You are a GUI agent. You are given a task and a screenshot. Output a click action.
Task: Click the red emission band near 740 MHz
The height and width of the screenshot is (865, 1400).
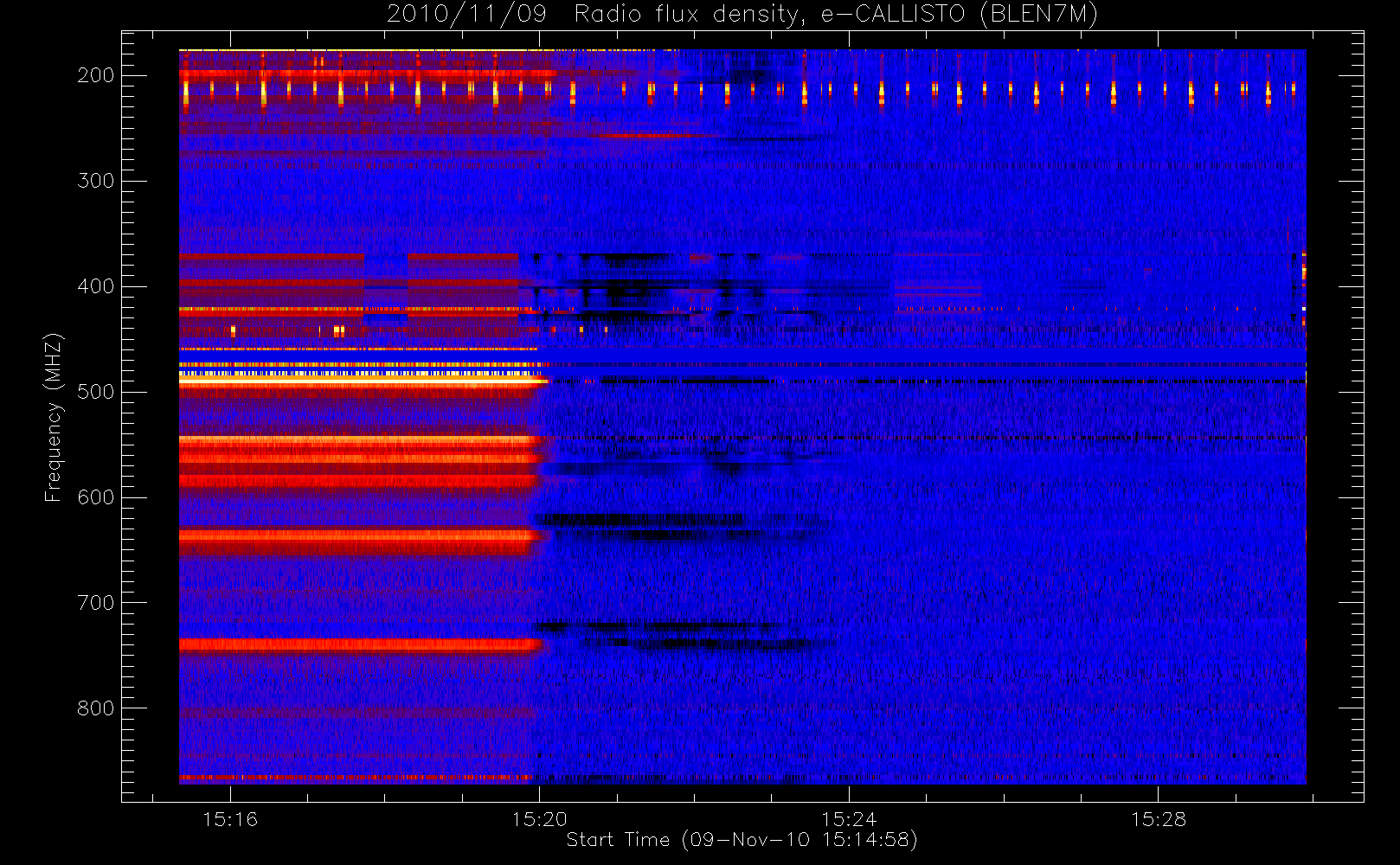tap(360, 644)
